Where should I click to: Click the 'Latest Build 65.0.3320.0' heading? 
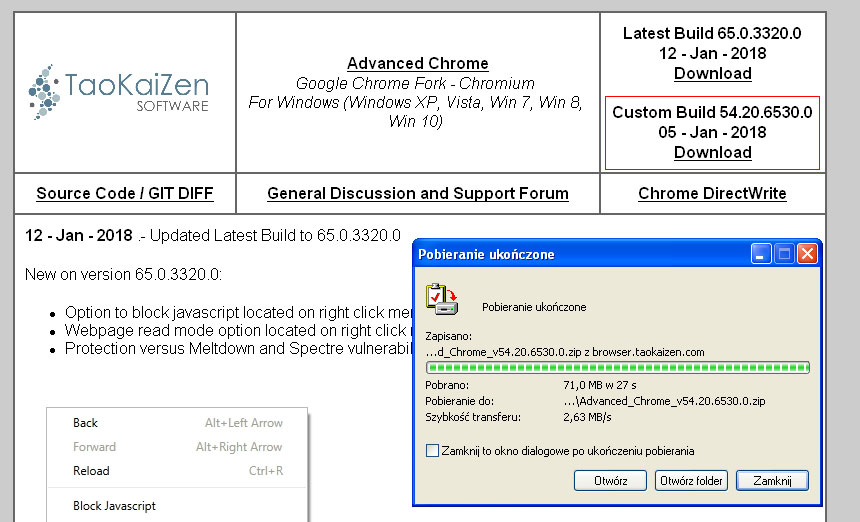tap(712, 33)
